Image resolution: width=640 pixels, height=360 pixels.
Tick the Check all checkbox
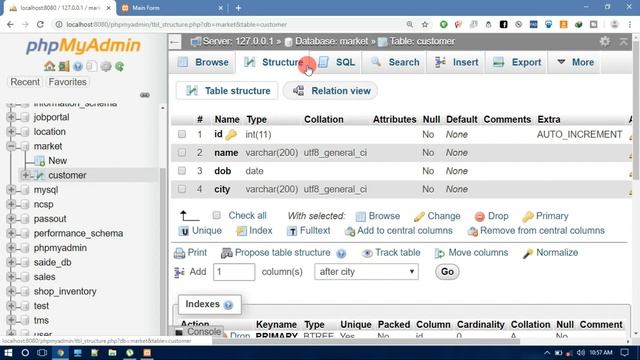click(x=217, y=215)
